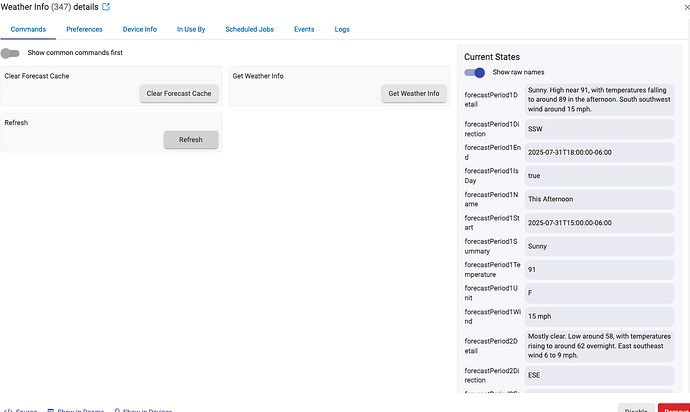
Task: Switch to the Logs tab
Action: 342,29
